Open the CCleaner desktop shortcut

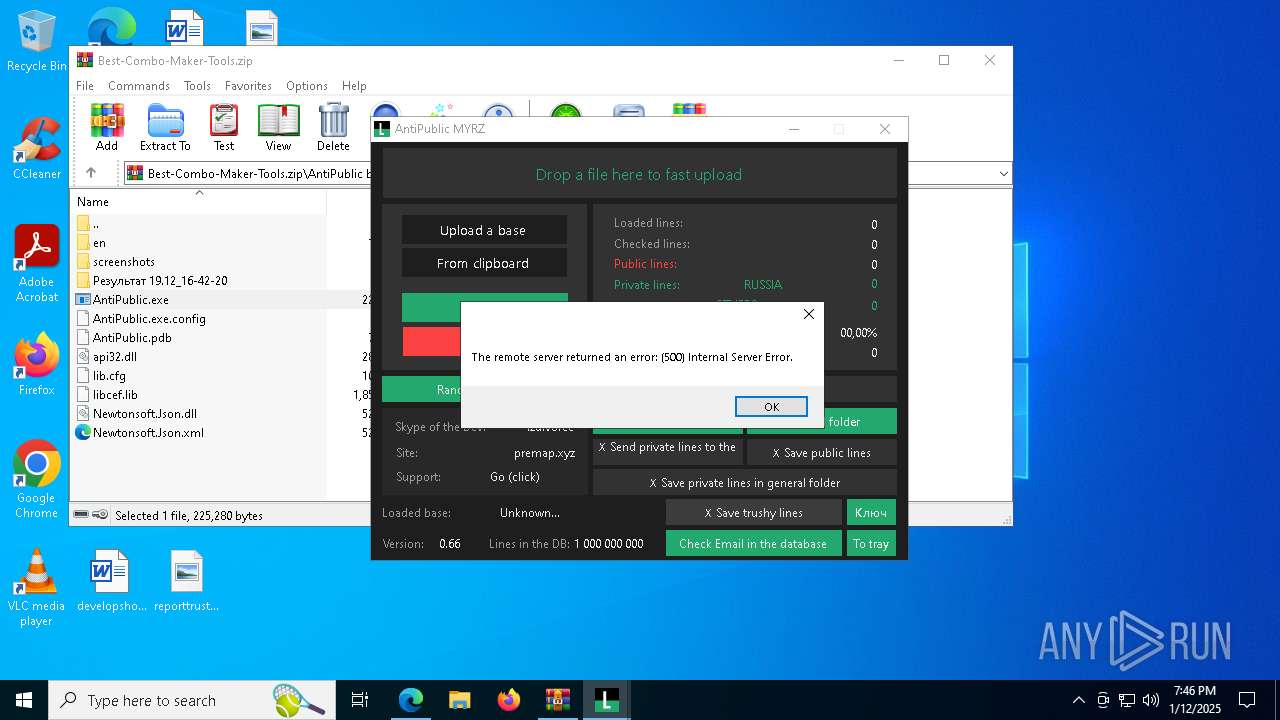(37, 149)
